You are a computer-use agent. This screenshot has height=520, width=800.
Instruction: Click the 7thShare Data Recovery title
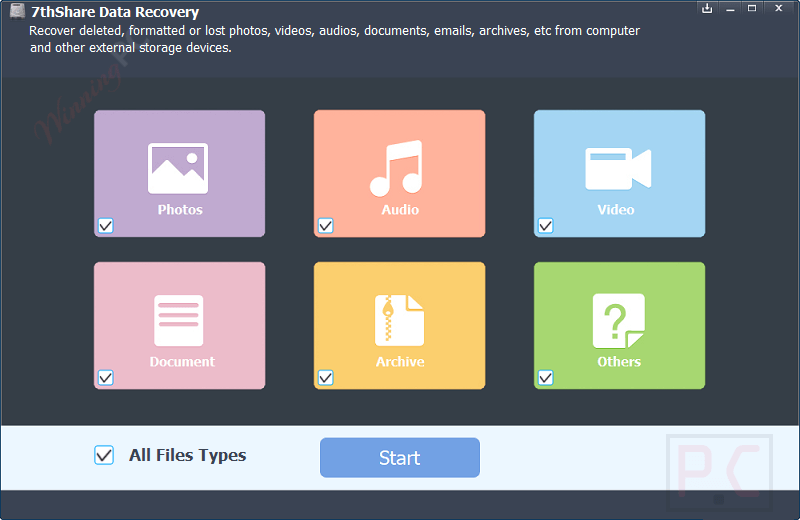[115, 12]
